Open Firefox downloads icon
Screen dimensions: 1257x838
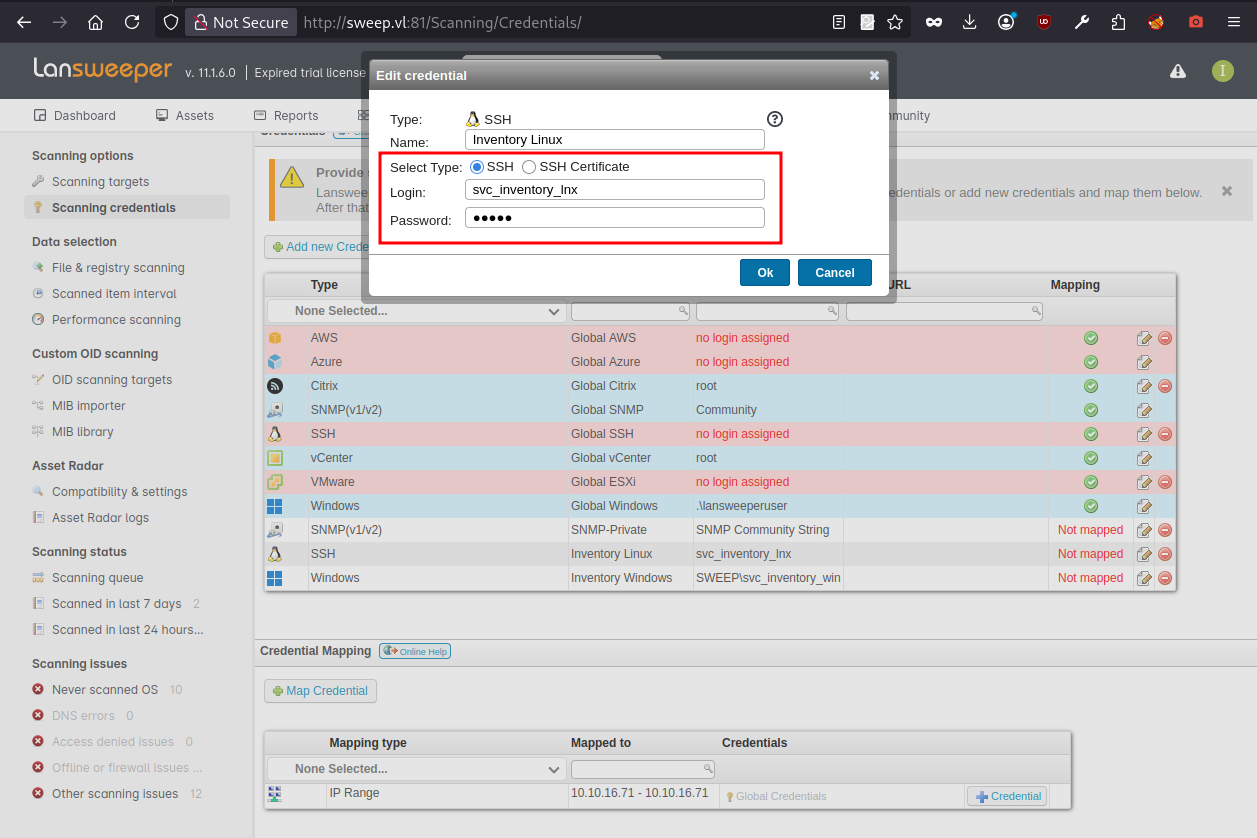969,22
